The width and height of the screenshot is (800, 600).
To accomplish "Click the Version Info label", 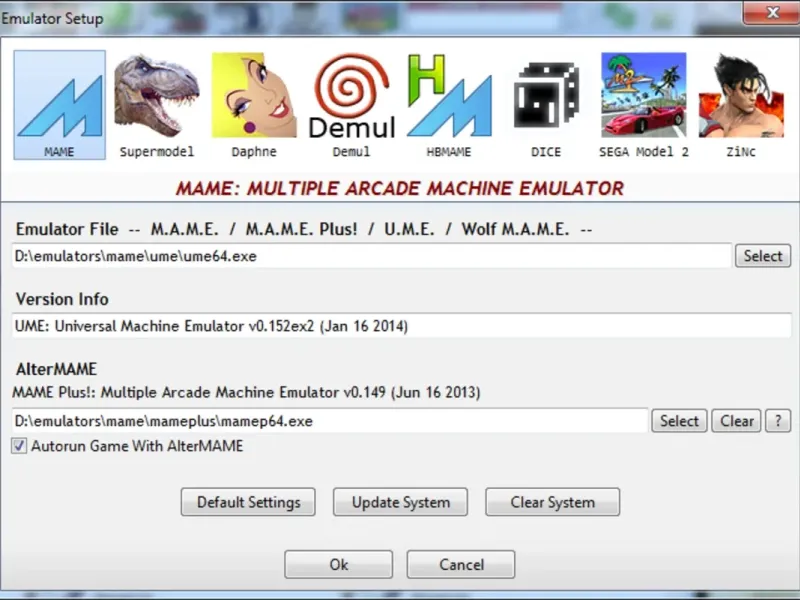I will (x=62, y=299).
